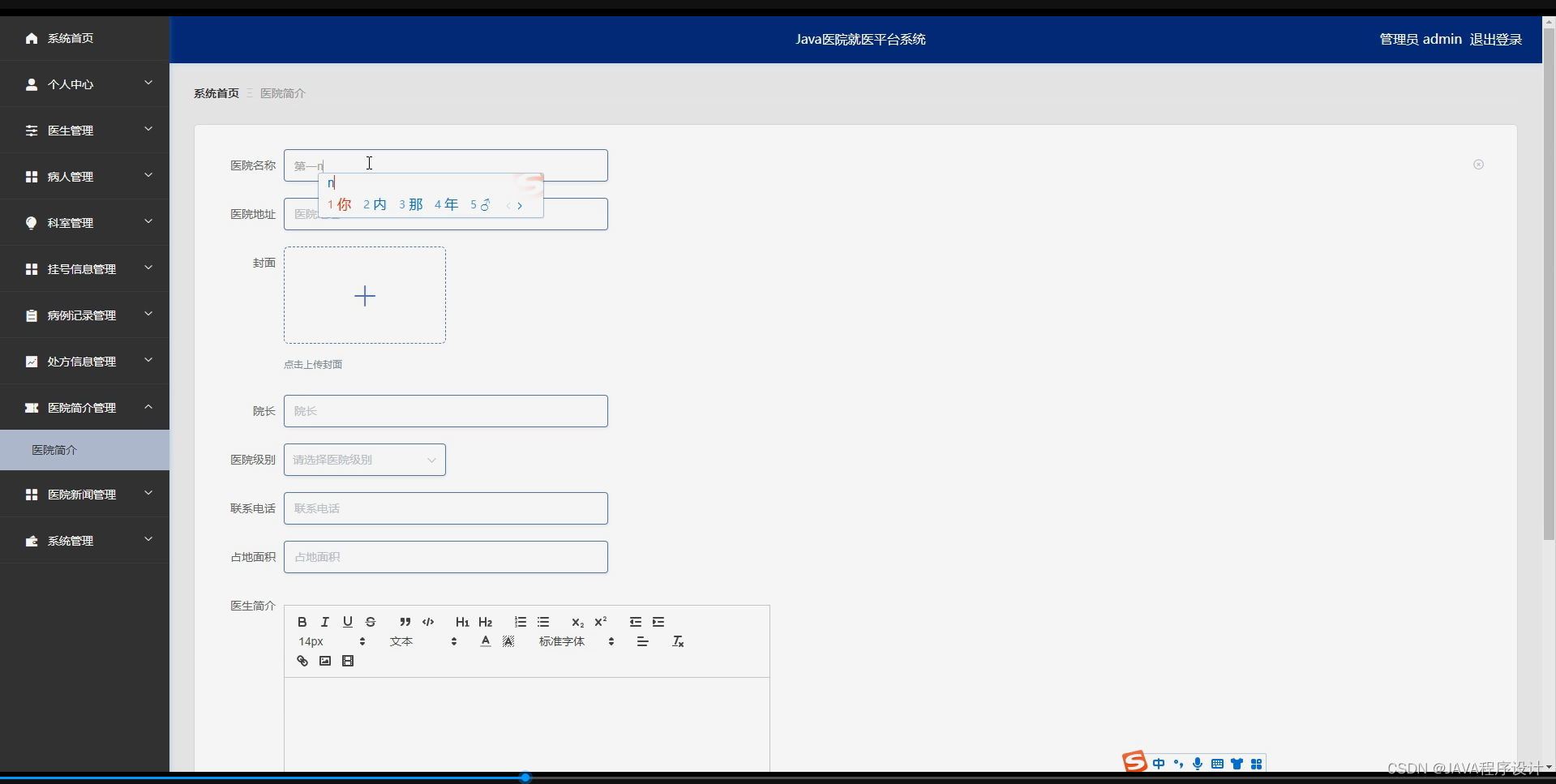Viewport: 1556px width, 784px height.
Task: Open the Sogou input method microphone tool
Action: [x=1198, y=763]
